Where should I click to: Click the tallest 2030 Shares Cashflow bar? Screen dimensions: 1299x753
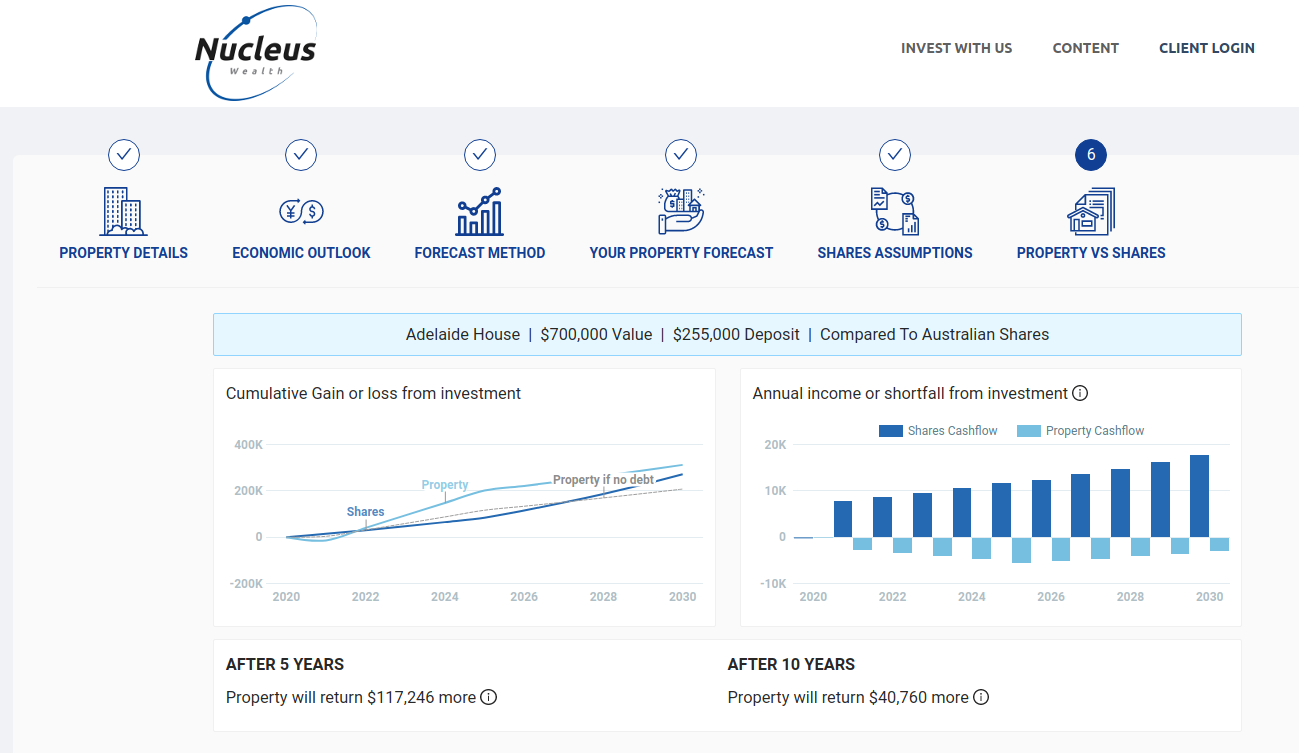tap(1199, 496)
